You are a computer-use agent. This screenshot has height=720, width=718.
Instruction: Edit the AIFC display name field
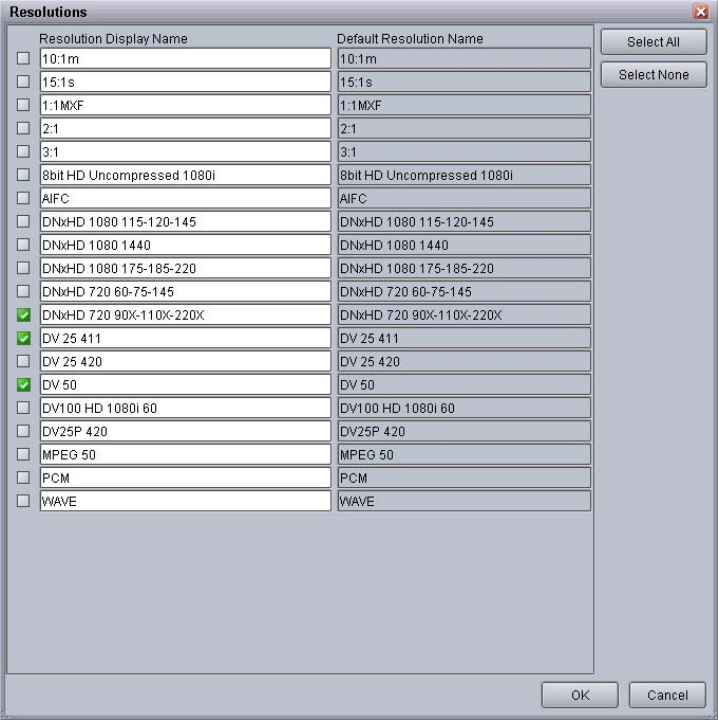185,198
